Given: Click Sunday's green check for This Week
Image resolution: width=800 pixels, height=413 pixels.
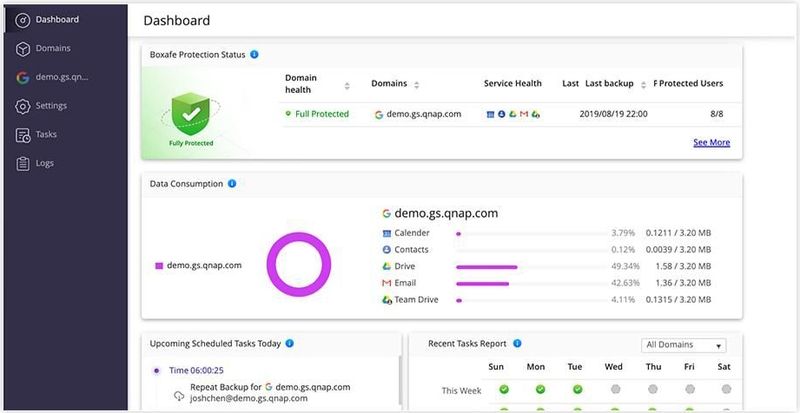Looking at the screenshot, I should pyautogui.click(x=504, y=390).
